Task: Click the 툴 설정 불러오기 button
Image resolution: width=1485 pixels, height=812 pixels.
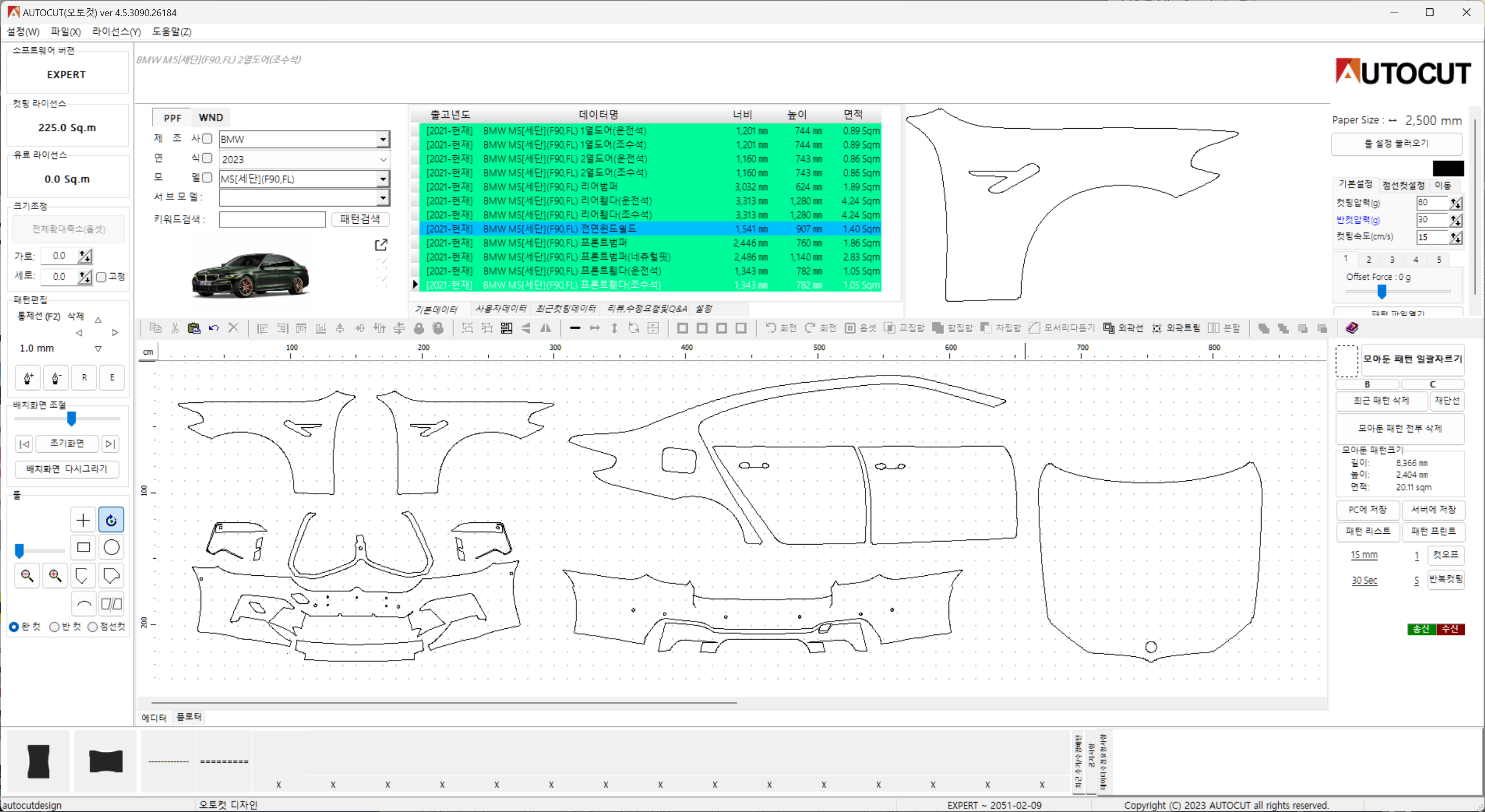Action: click(x=1396, y=143)
